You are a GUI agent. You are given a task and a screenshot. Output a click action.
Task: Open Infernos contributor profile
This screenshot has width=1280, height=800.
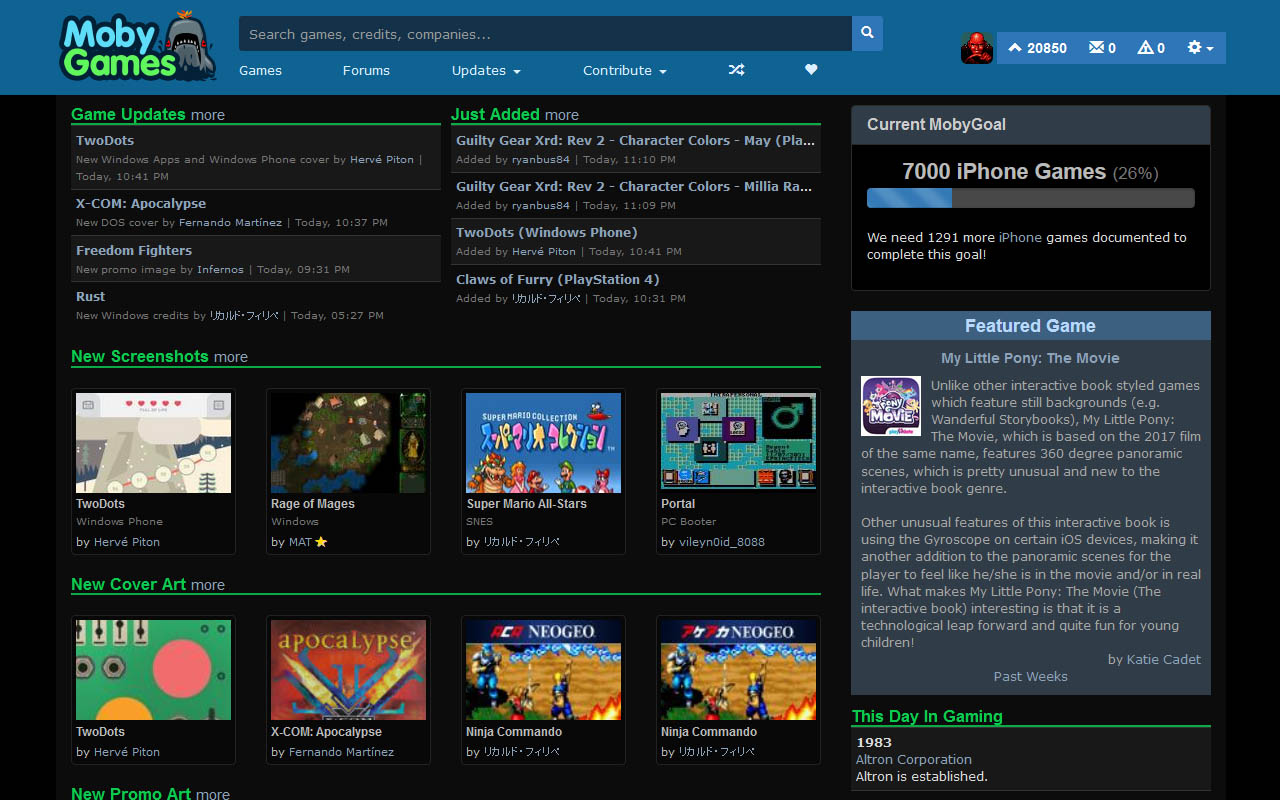coord(220,269)
